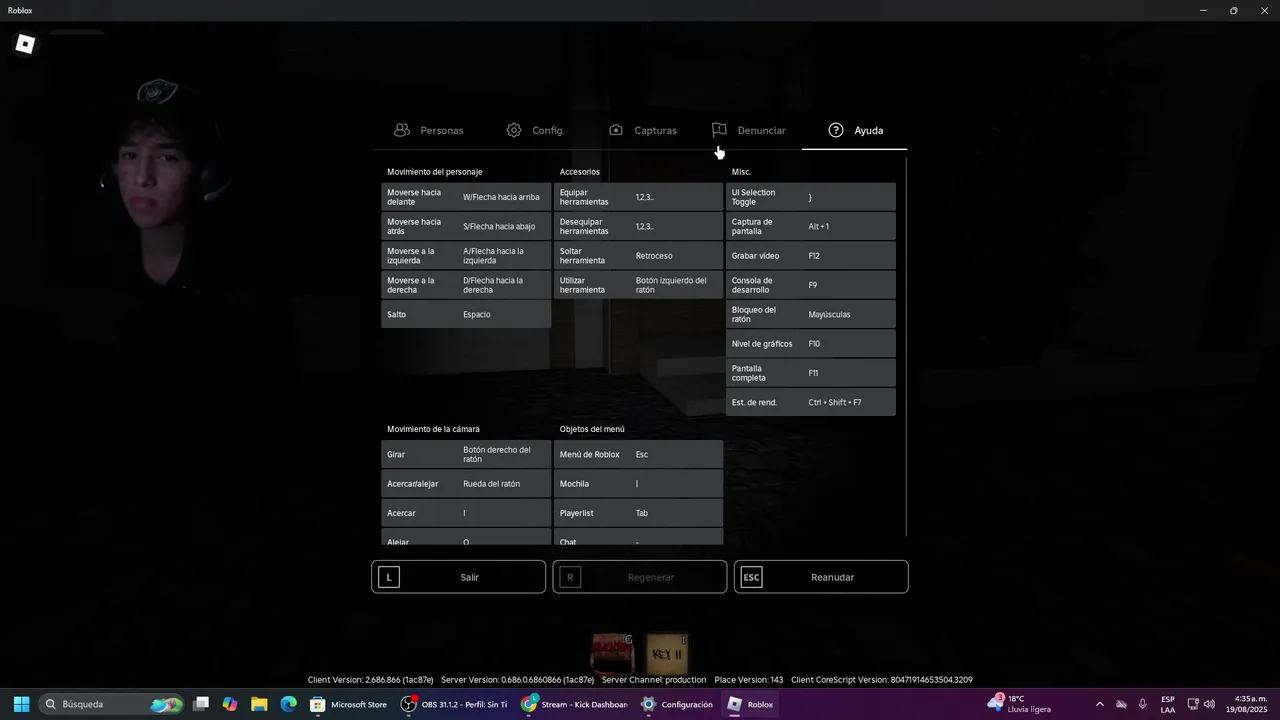Switch to the Stream - Kick Dashboard window
This screenshot has height=720, width=1280.
575,704
